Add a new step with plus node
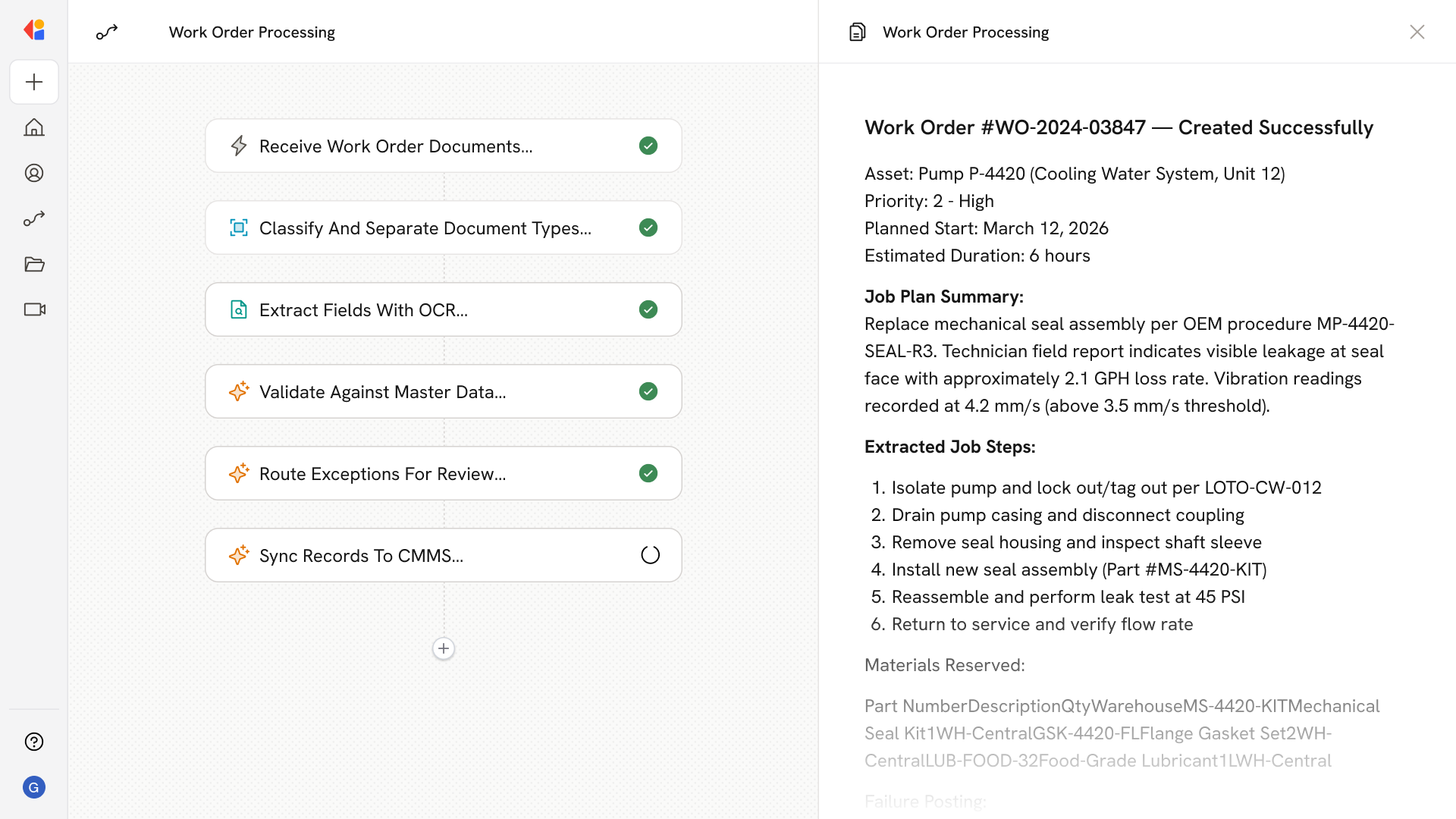Screen dimensions: 1456x819 pos(444,648)
